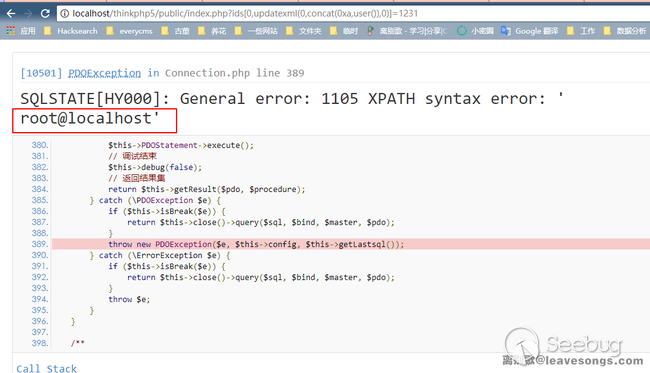
Task: Reload the page with the refresh icon
Action: point(45,14)
